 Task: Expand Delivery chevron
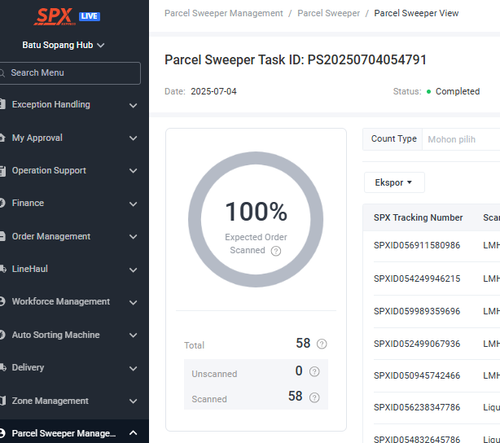pos(133,369)
